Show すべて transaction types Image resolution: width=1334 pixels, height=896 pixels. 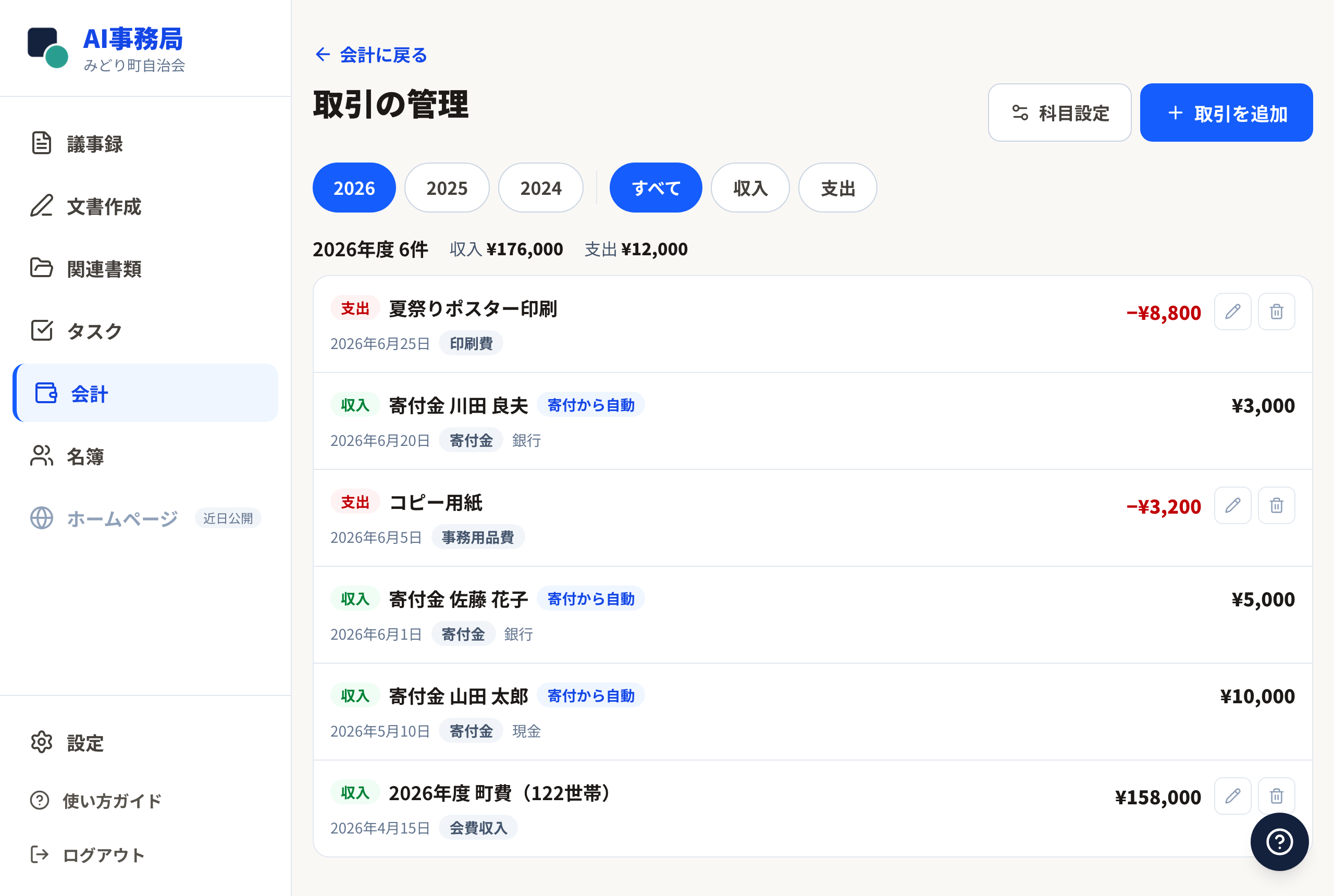click(x=656, y=188)
